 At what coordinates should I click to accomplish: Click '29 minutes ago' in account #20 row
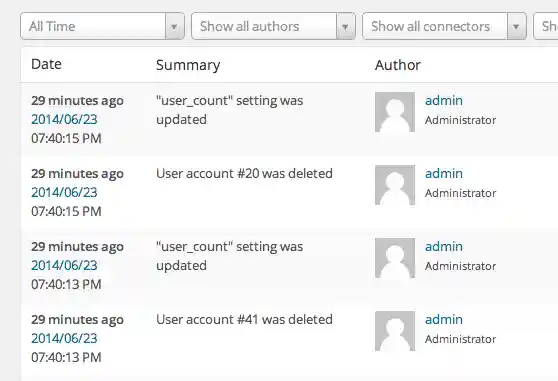77,174
